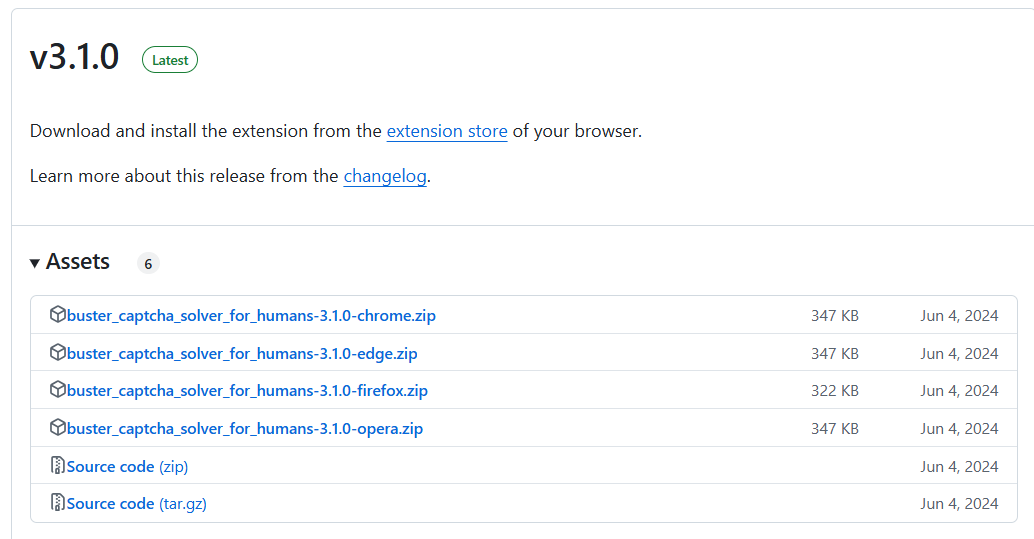Download Source code (zip)
Viewport: 1034px width, 539px height.
(127, 467)
